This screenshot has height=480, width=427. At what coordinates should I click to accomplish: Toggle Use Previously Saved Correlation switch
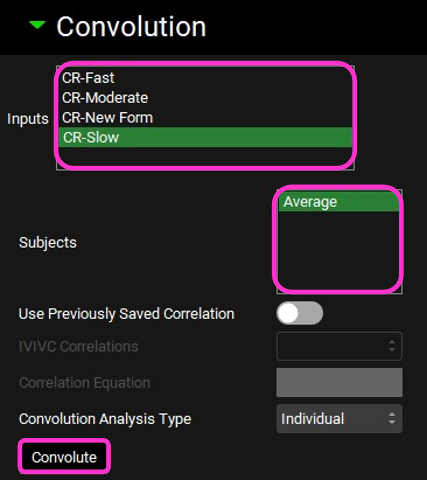(x=299, y=313)
